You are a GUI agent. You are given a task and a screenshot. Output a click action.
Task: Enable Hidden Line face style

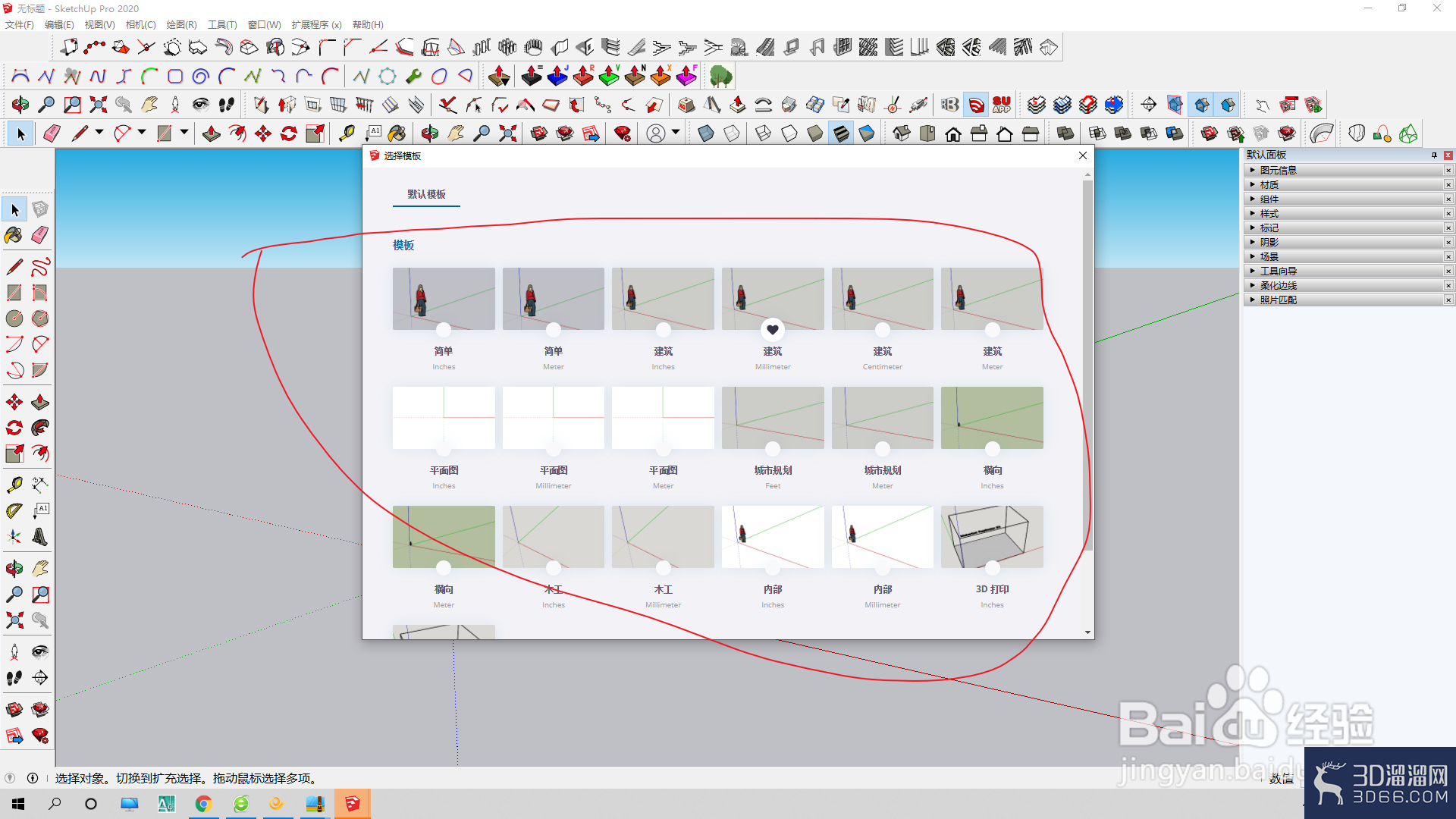pyautogui.click(x=789, y=133)
